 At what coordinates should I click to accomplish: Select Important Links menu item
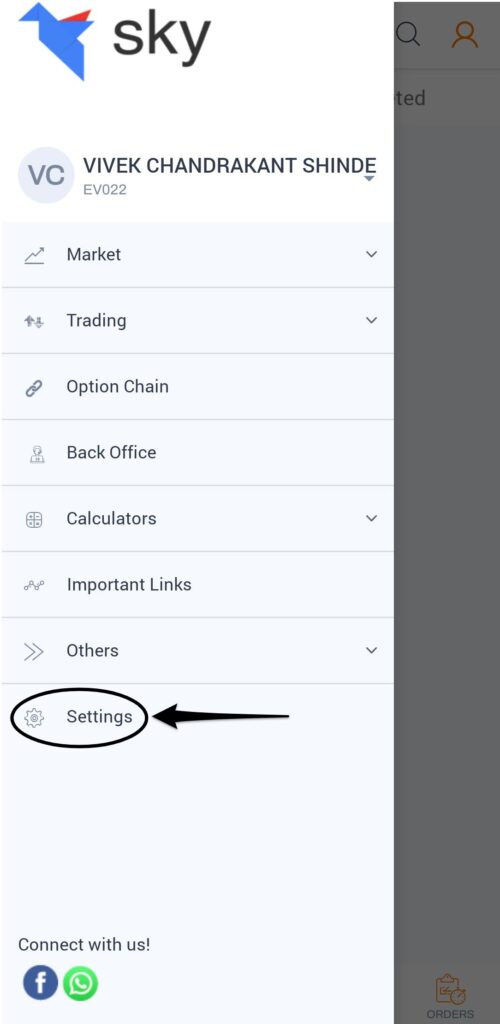pos(198,584)
